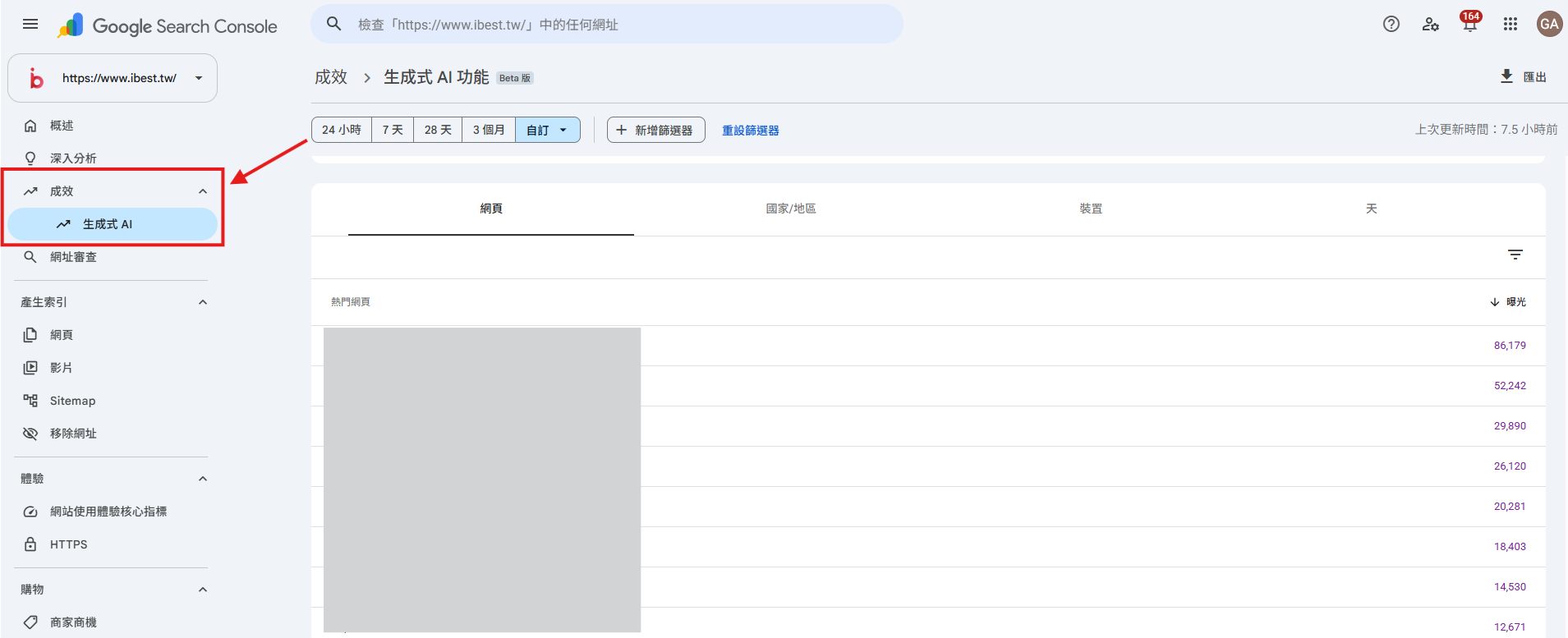The width and height of the screenshot is (1568, 638).
Task: Collapse the 購物 section
Action: (x=203, y=590)
